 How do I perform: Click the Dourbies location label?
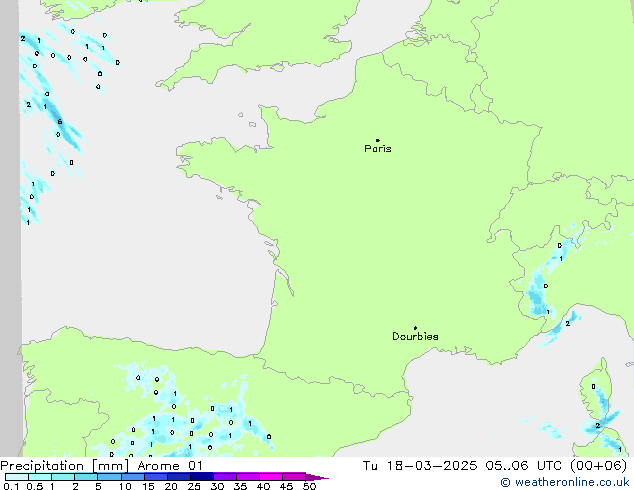click(x=415, y=336)
